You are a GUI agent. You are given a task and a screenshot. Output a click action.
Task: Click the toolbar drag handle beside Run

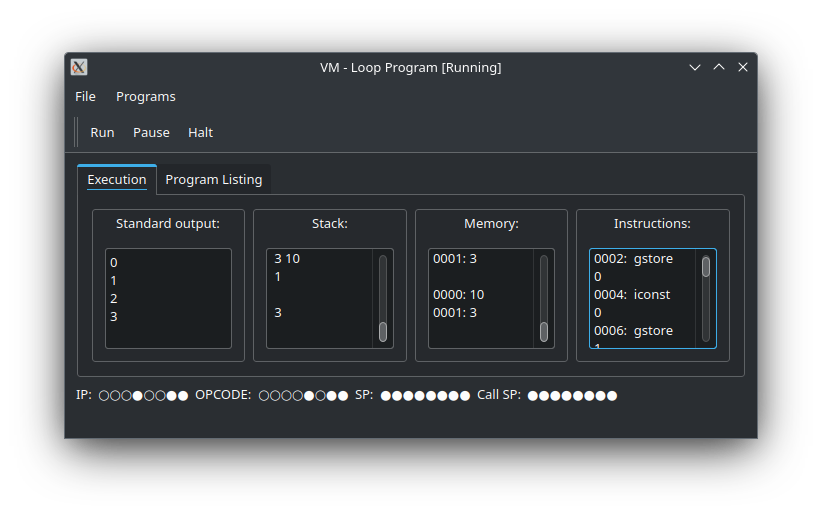[x=77, y=132]
